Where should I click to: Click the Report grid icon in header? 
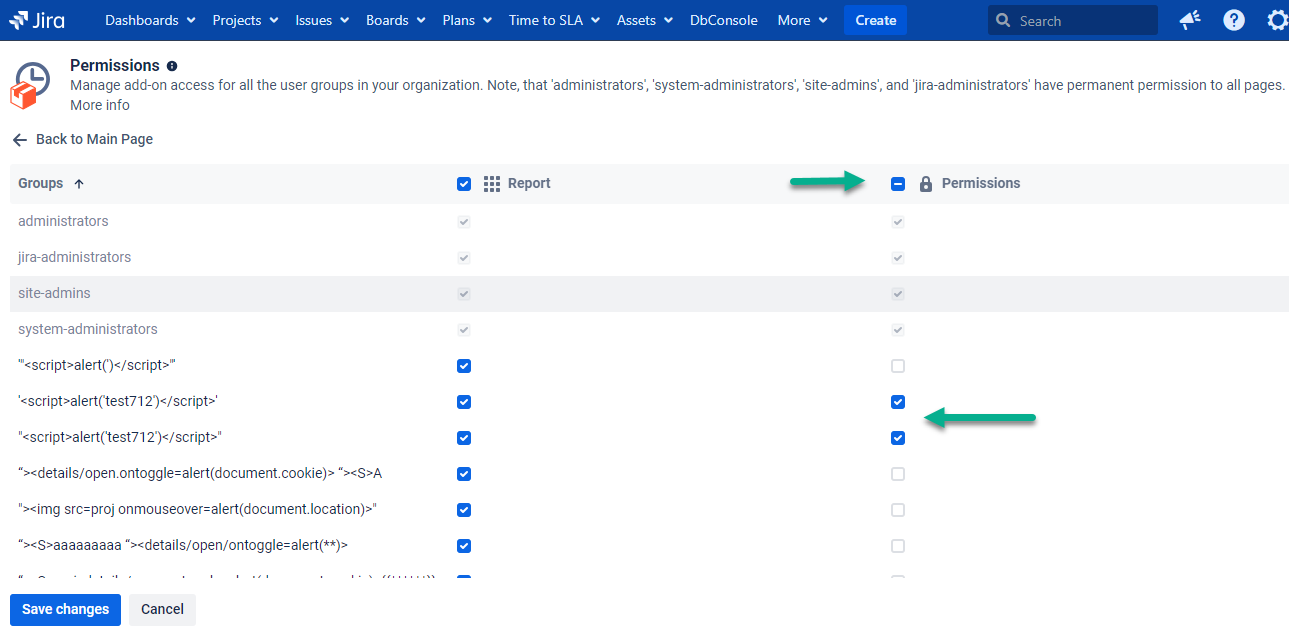tap(491, 184)
